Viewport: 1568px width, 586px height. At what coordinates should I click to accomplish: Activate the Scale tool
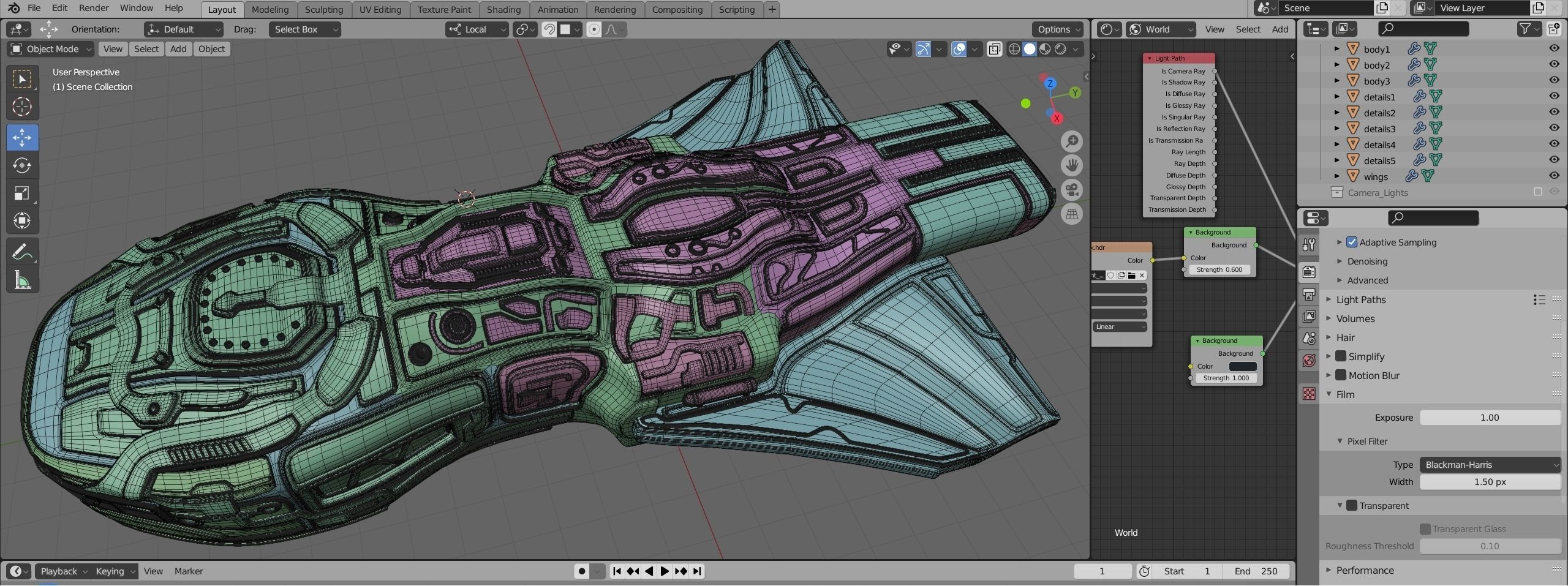pos(22,193)
